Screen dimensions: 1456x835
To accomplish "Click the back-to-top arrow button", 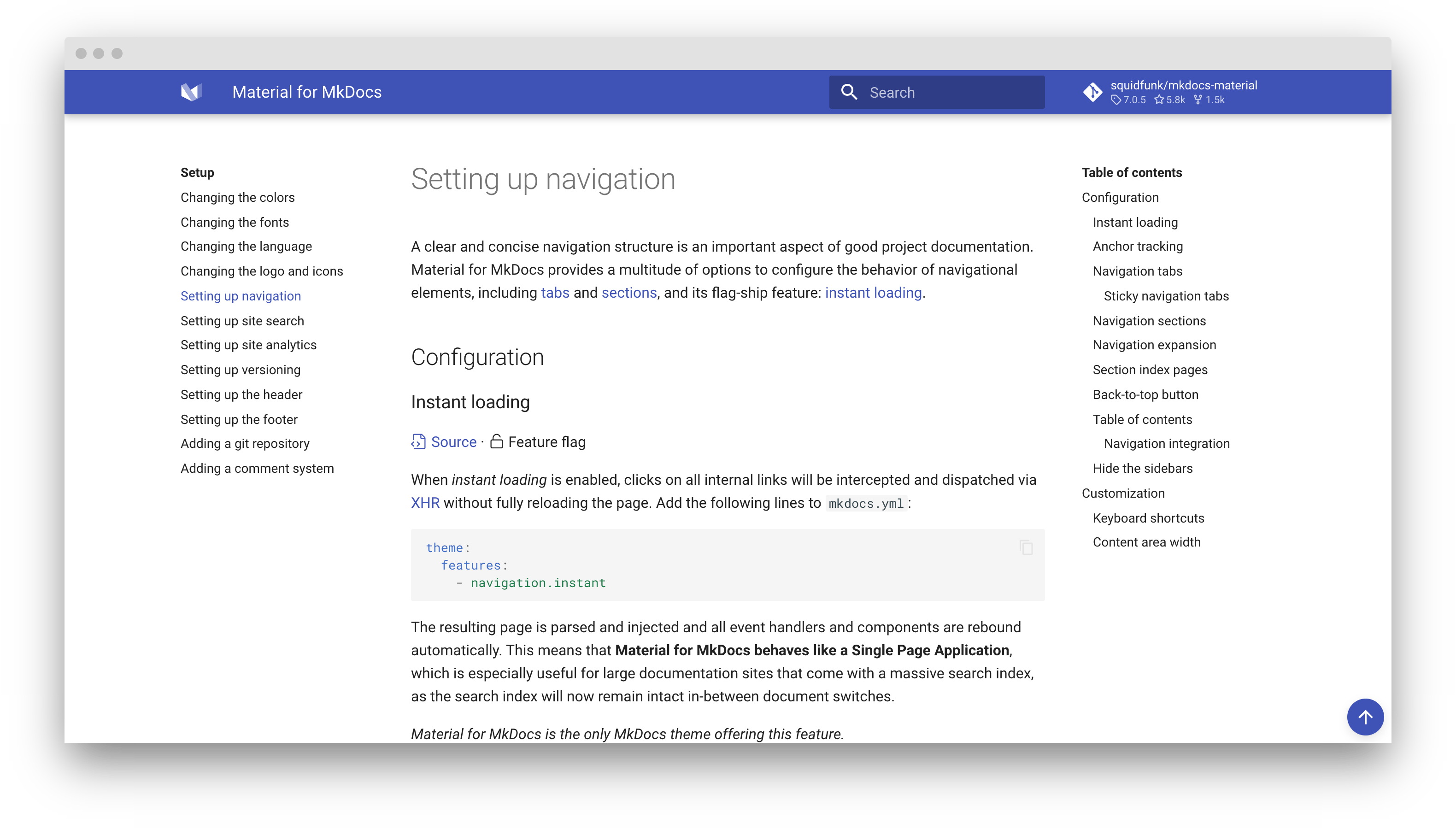I will [1365, 717].
